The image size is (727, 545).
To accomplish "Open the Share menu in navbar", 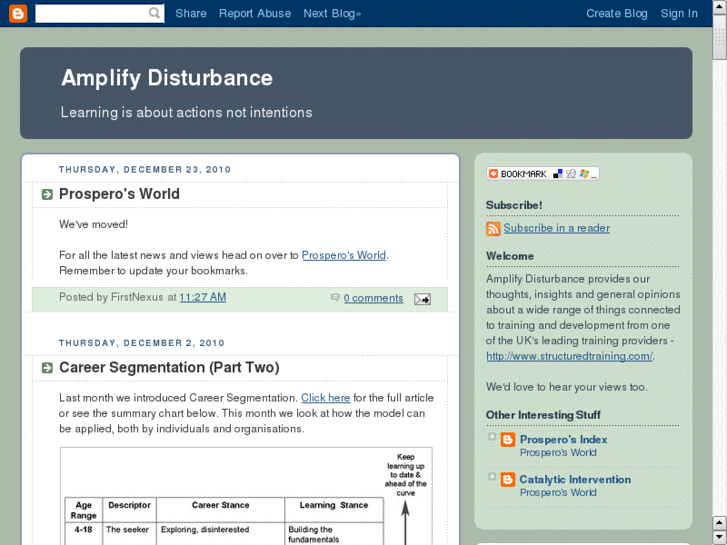I will (x=191, y=13).
